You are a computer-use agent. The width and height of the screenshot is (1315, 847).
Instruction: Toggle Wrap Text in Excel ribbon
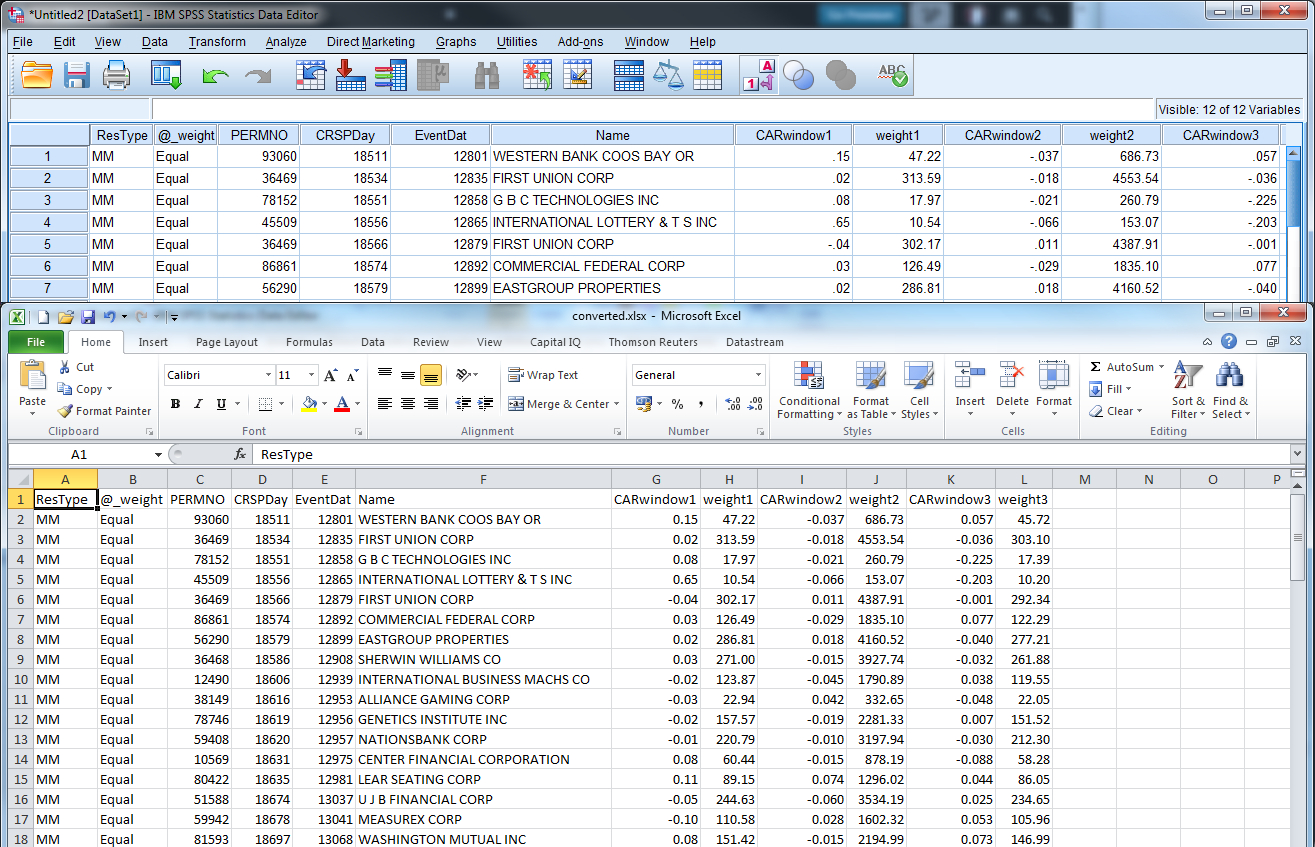[x=543, y=375]
